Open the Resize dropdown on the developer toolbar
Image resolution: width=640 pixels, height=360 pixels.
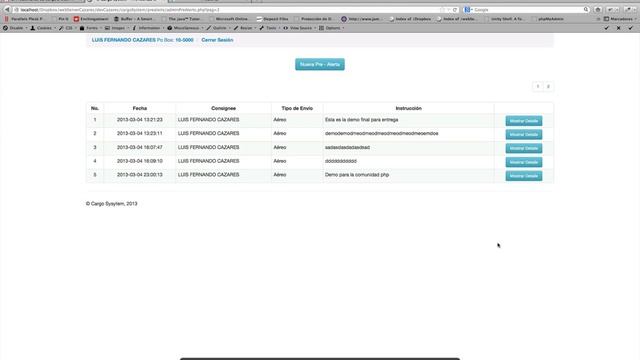[x=244, y=28]
